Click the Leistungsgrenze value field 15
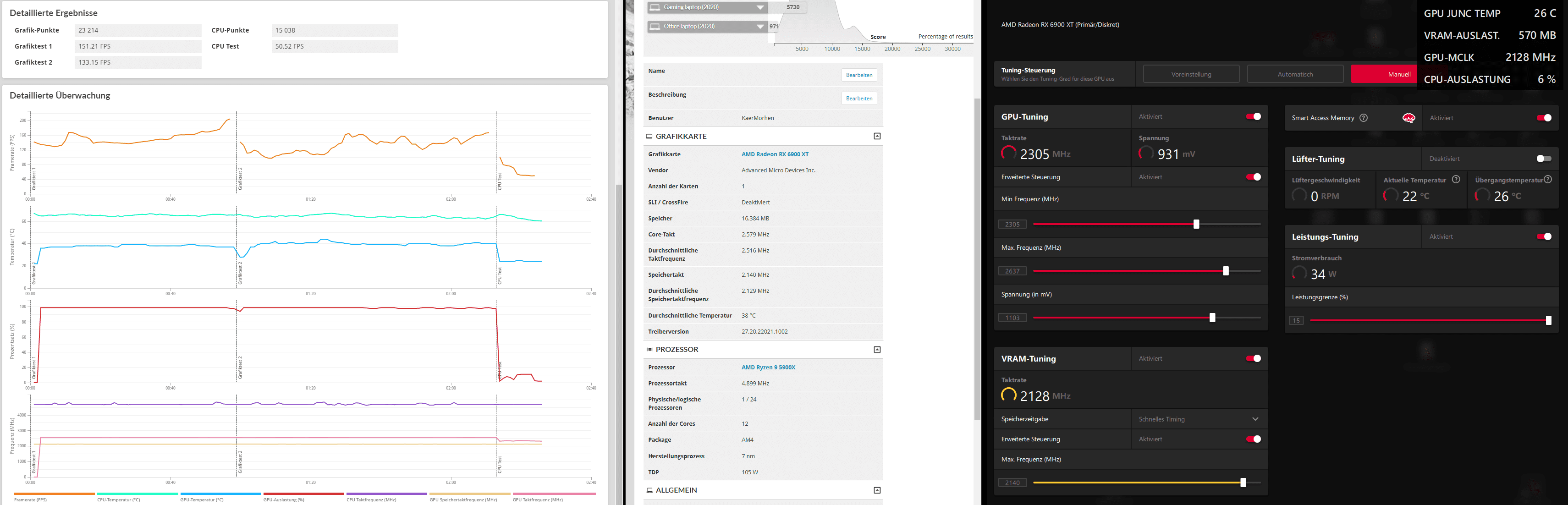The width and height of the screenshot is (1568, 505). (x=1296, y=321)
